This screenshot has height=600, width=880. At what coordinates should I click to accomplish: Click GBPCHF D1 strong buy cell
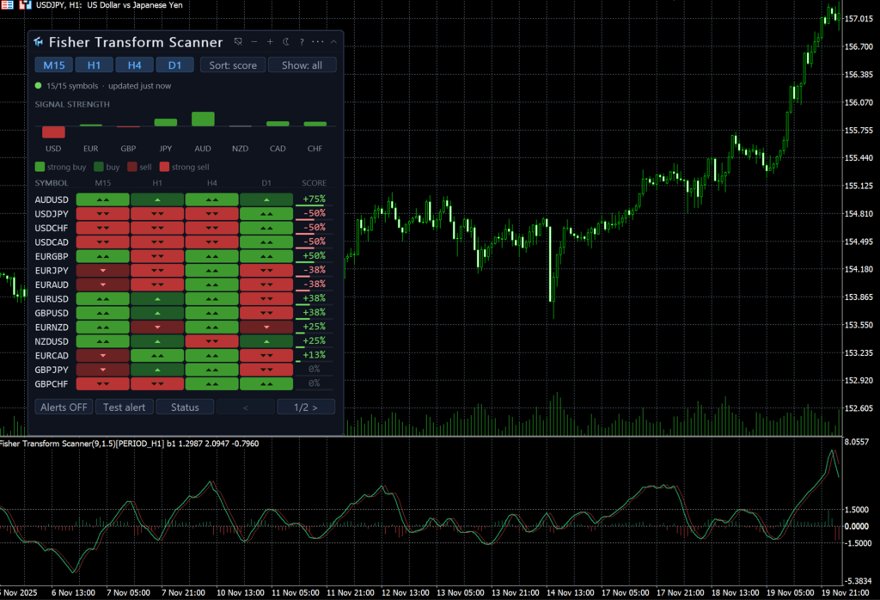point(266,384)
